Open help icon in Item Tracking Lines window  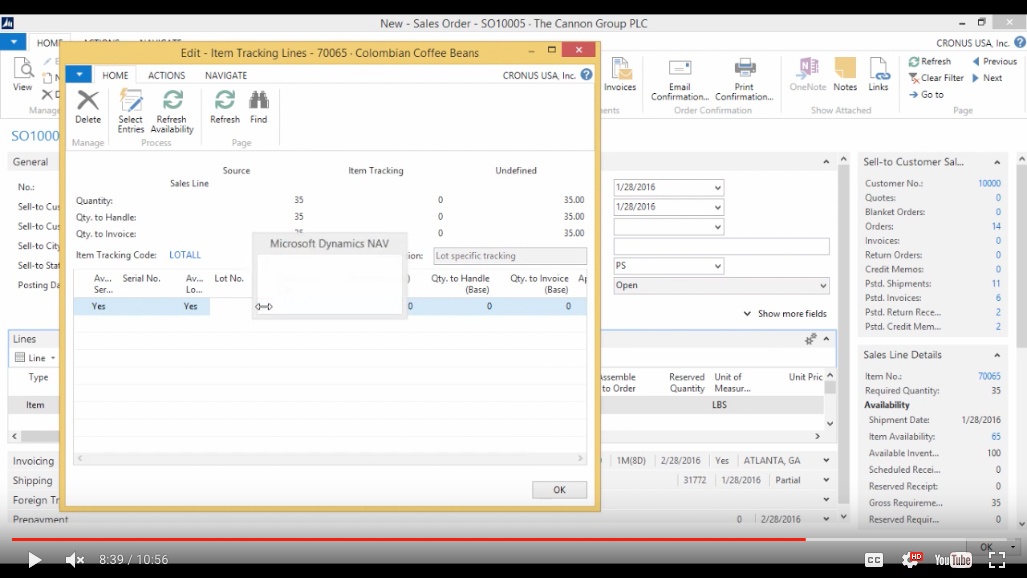click(586, 75)
